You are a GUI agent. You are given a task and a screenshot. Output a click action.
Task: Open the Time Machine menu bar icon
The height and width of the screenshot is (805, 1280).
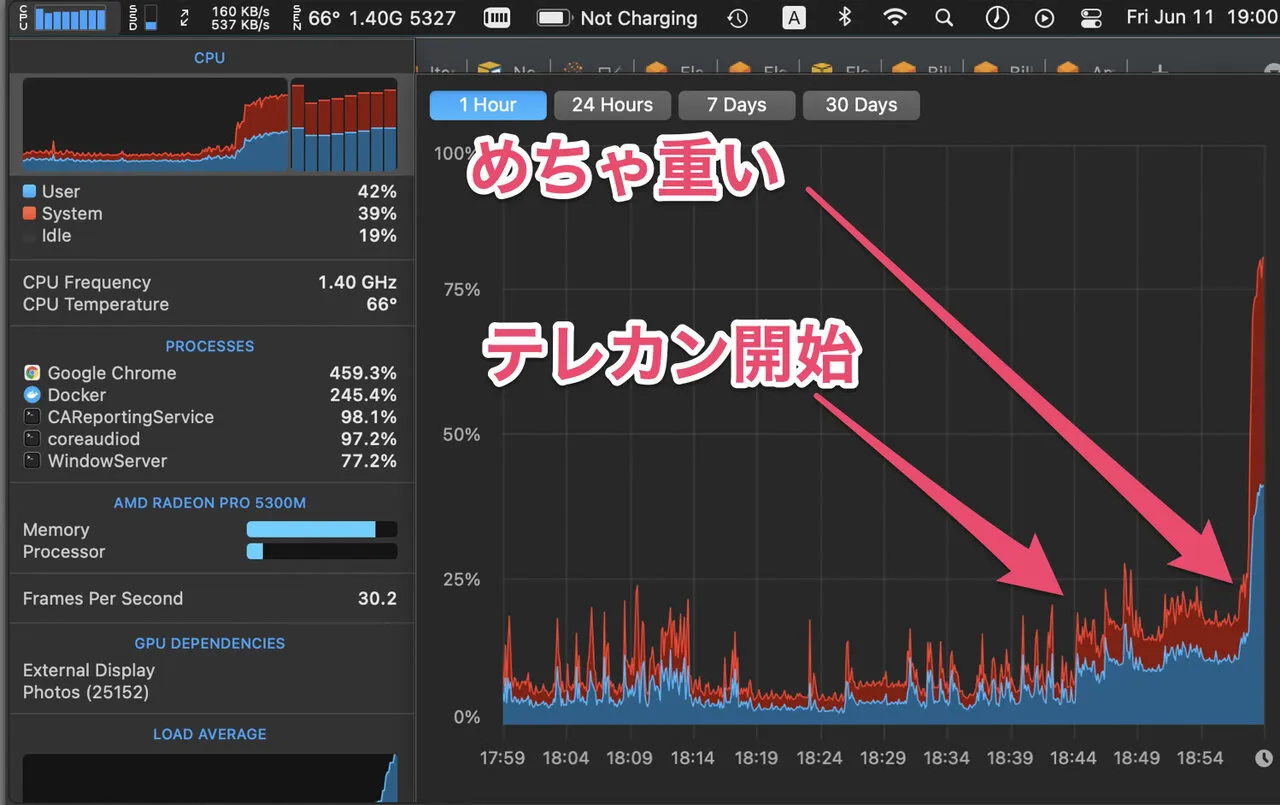(x=738, y=18)
